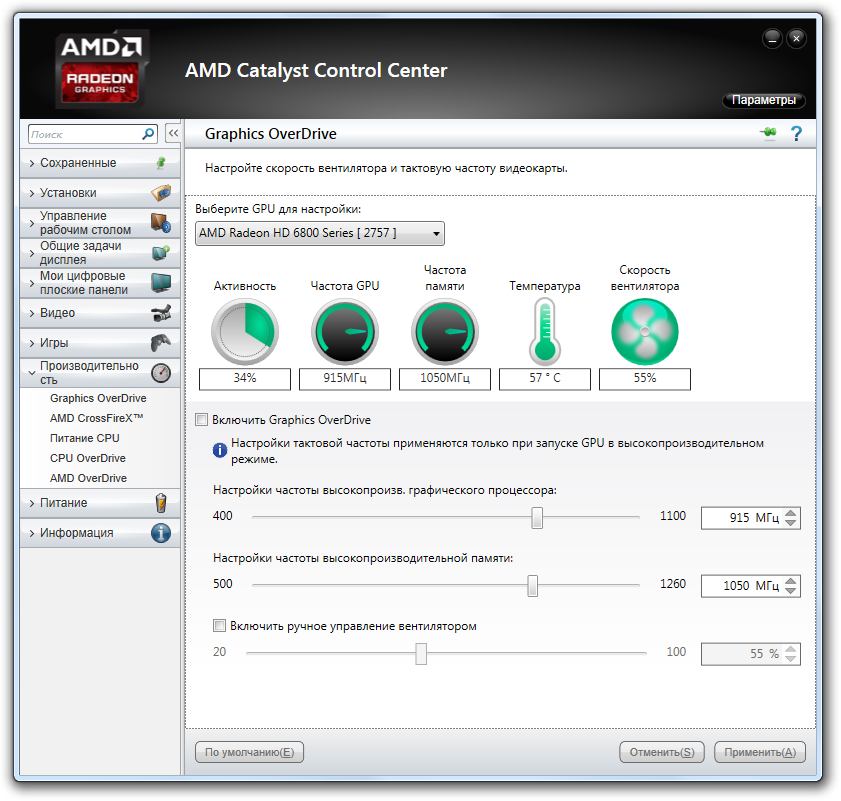Click the green pin icon in header
This screenshot has height=801, width=841.
click(x=769, y=133)
